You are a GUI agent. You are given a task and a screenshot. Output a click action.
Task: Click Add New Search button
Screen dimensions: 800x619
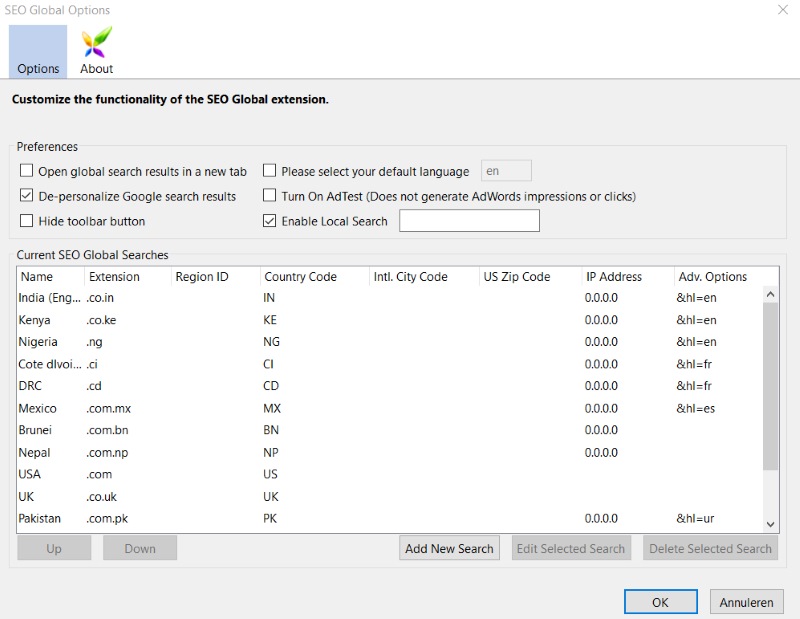[449, 548]
